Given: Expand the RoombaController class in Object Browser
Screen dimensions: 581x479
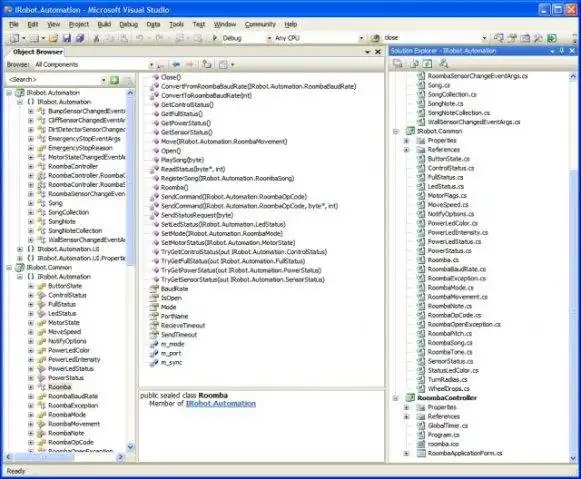Looking at the screenshot, I should click(x=31, y=166).
